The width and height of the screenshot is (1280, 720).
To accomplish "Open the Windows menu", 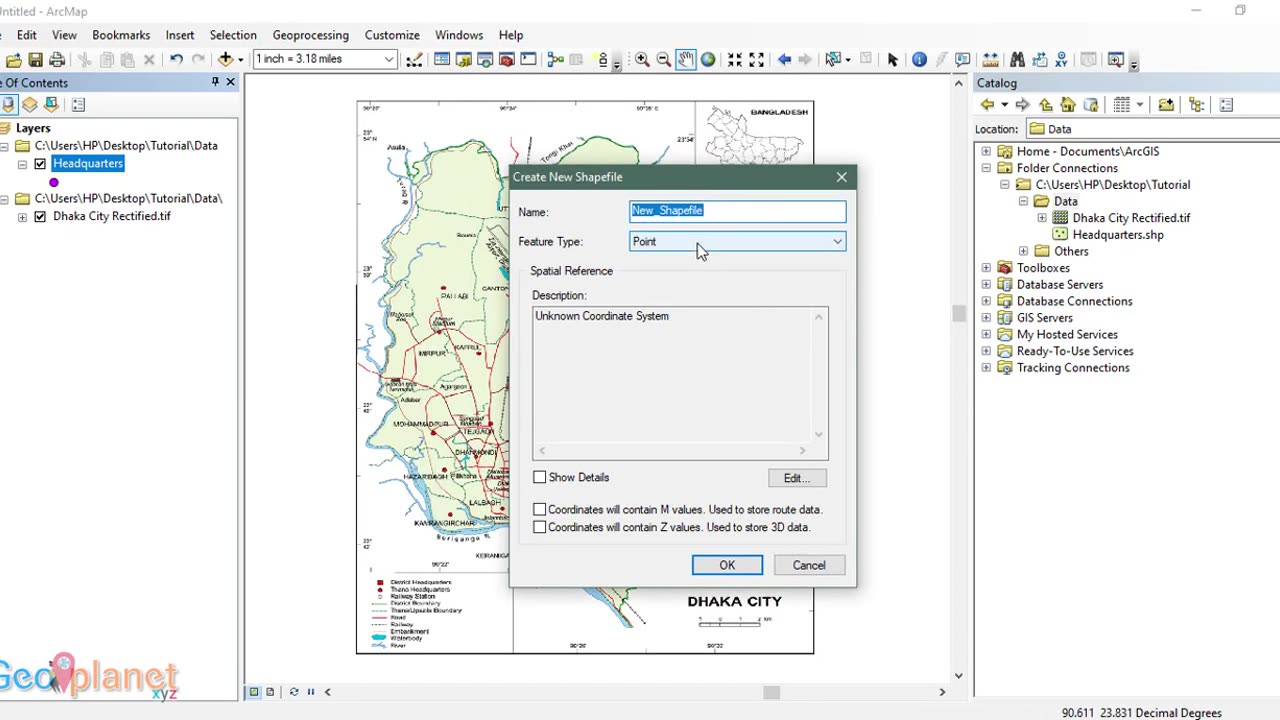I will [459, 35].
